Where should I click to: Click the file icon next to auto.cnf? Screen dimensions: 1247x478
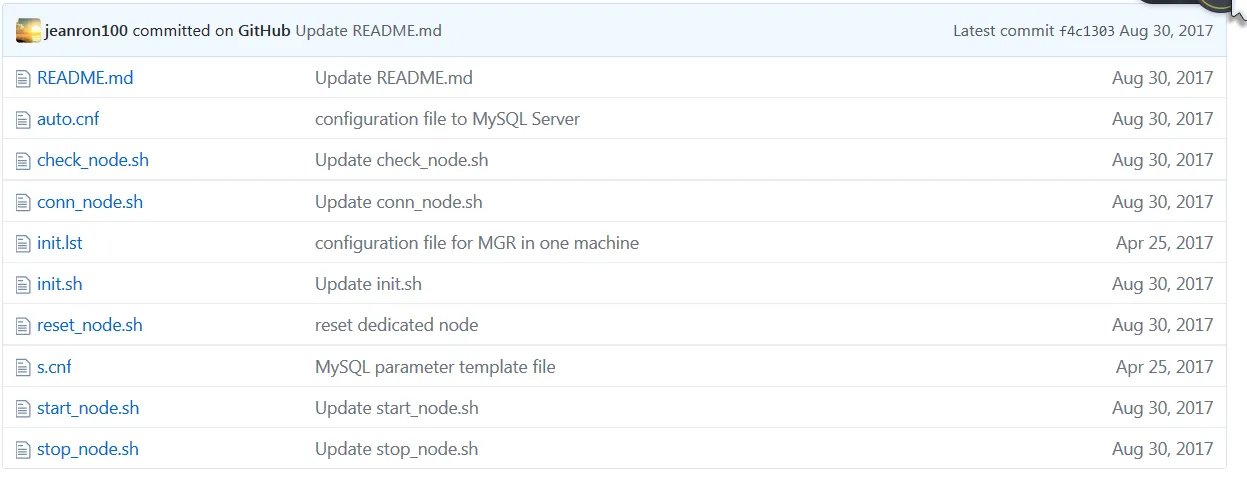coord(23,120)
